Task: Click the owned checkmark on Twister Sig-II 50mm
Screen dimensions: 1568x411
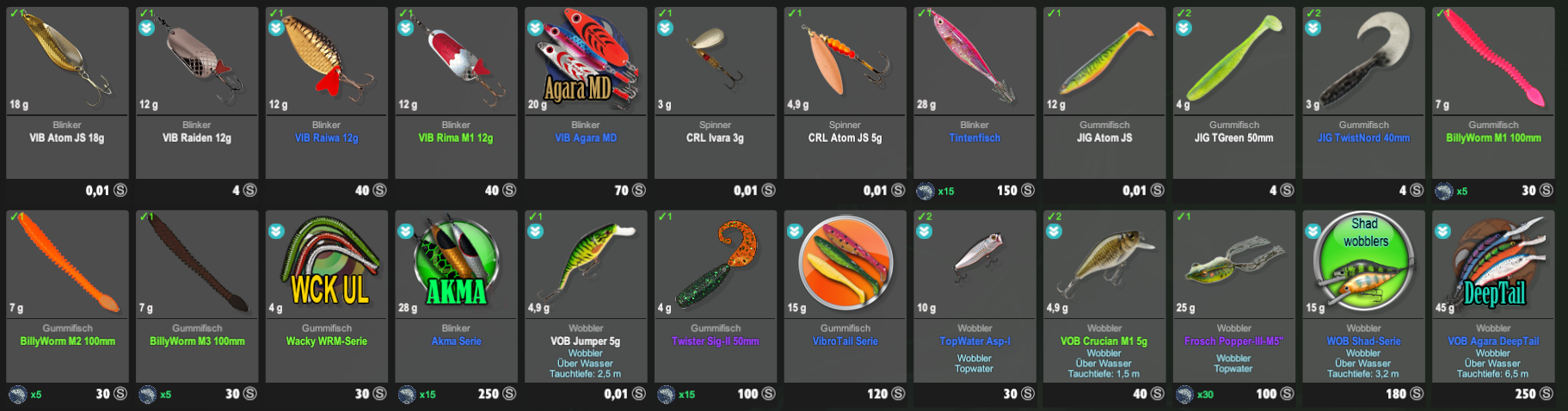Action: pyautogui.click(x=663, y=217)
